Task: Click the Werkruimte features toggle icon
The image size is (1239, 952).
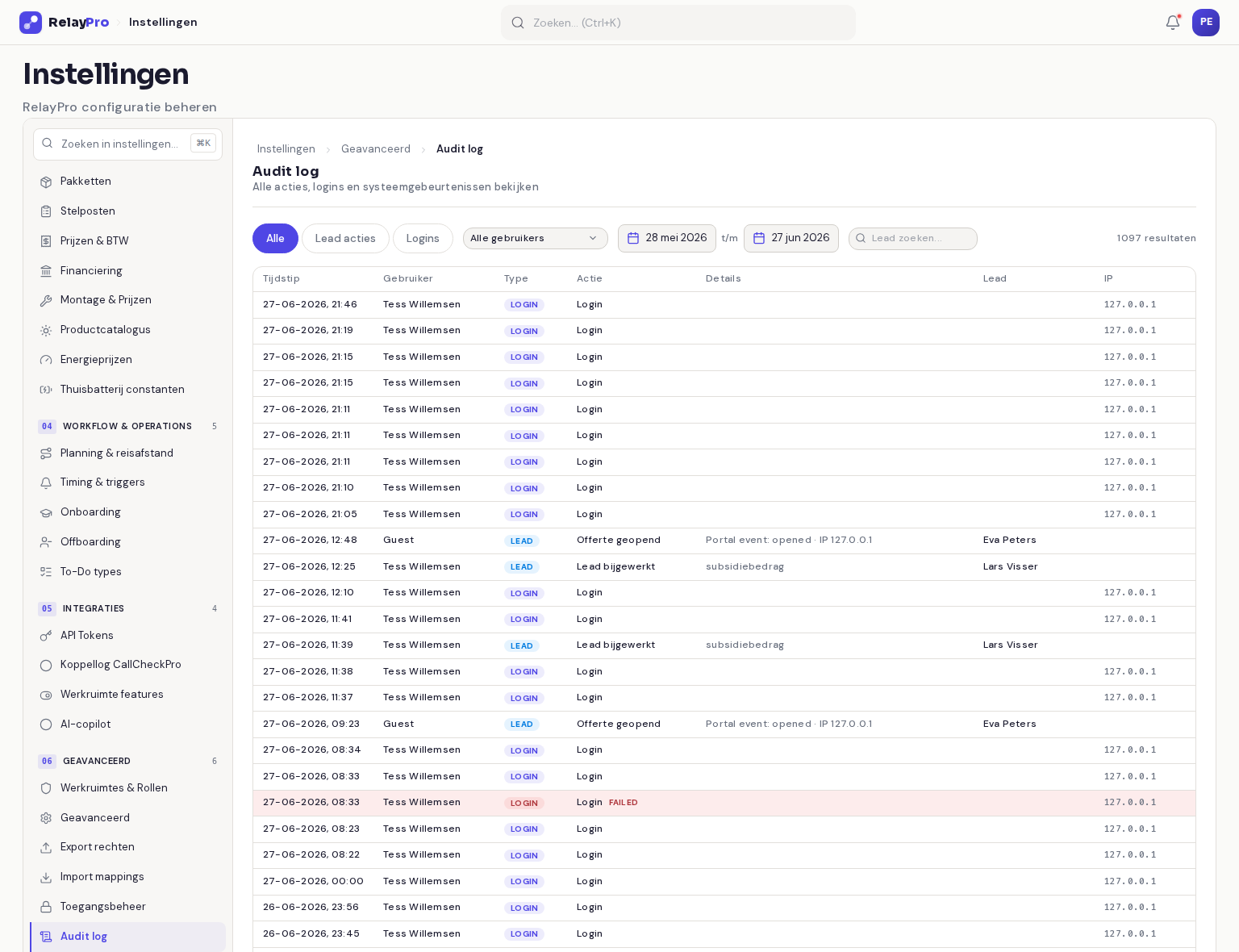Action: 46,695
